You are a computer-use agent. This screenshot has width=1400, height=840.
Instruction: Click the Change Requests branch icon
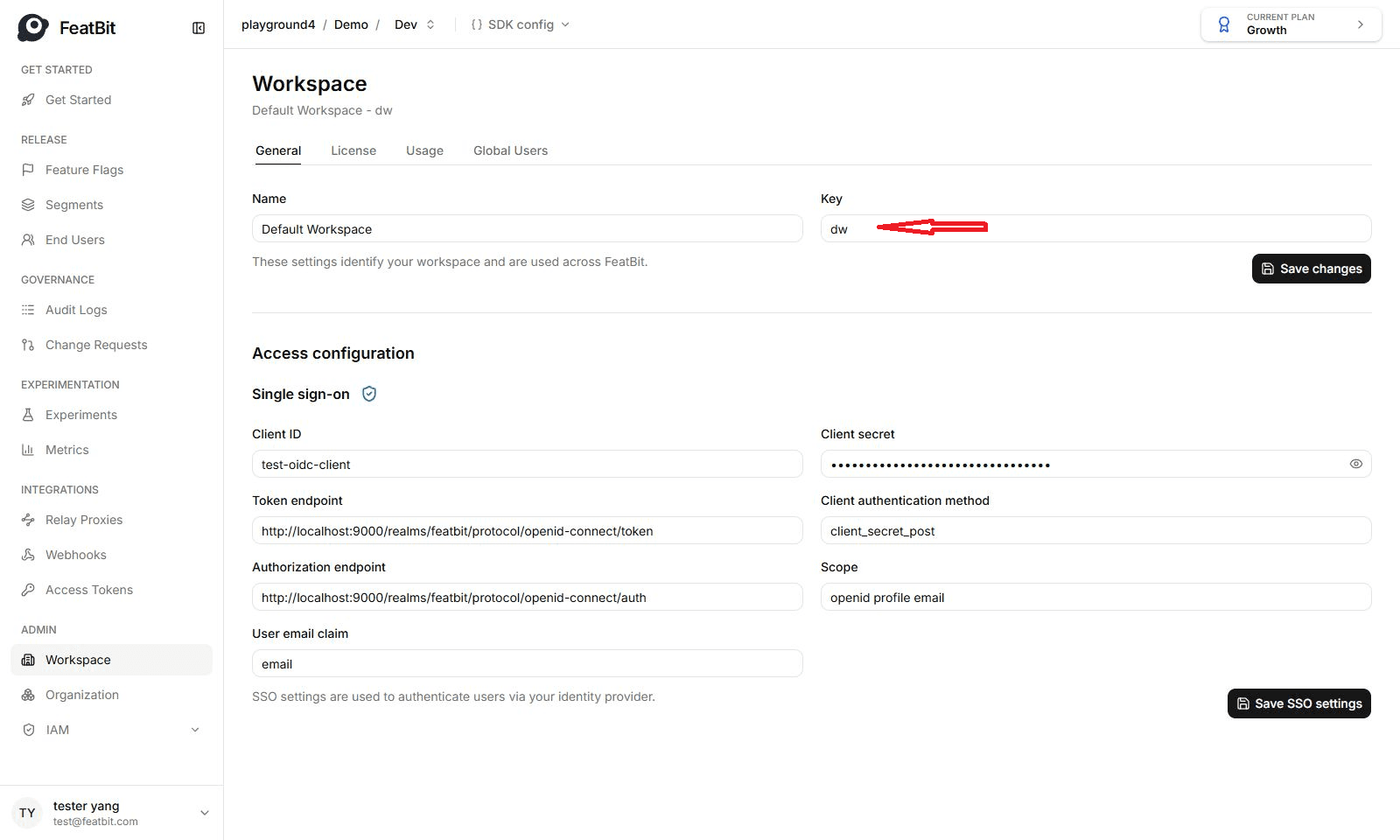point(28,345)
